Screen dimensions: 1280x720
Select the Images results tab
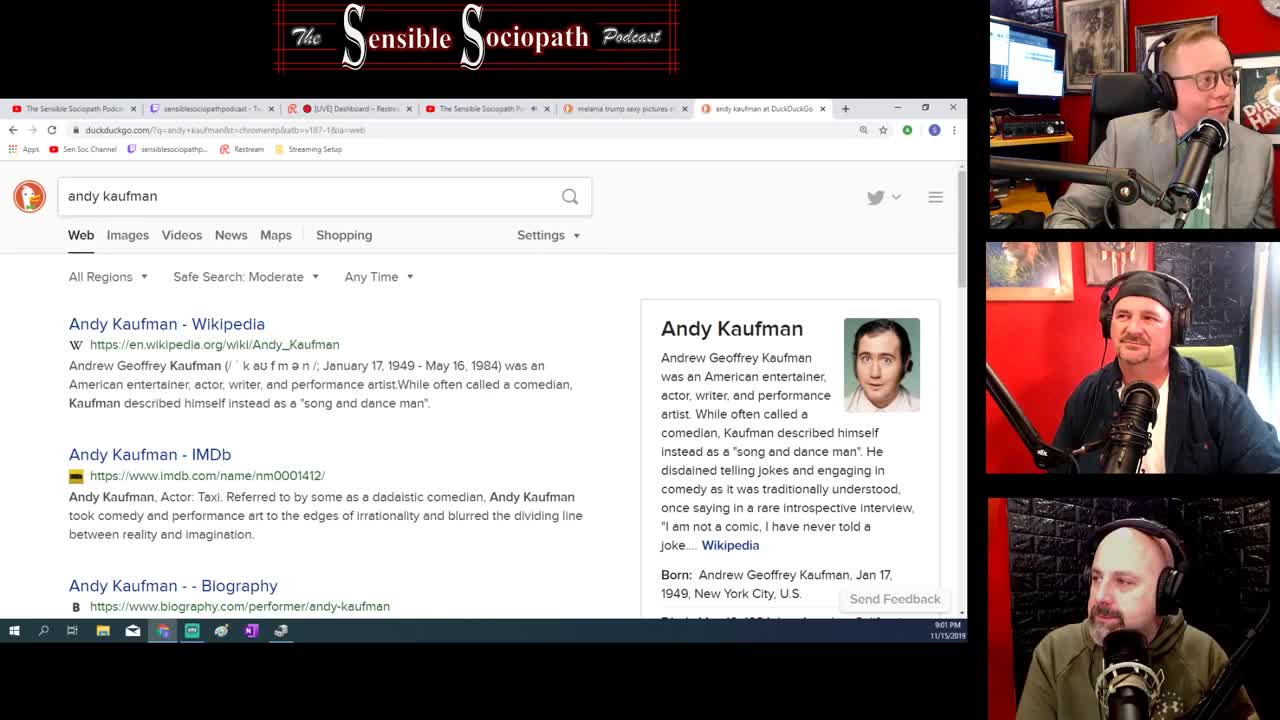click(127, 235)
